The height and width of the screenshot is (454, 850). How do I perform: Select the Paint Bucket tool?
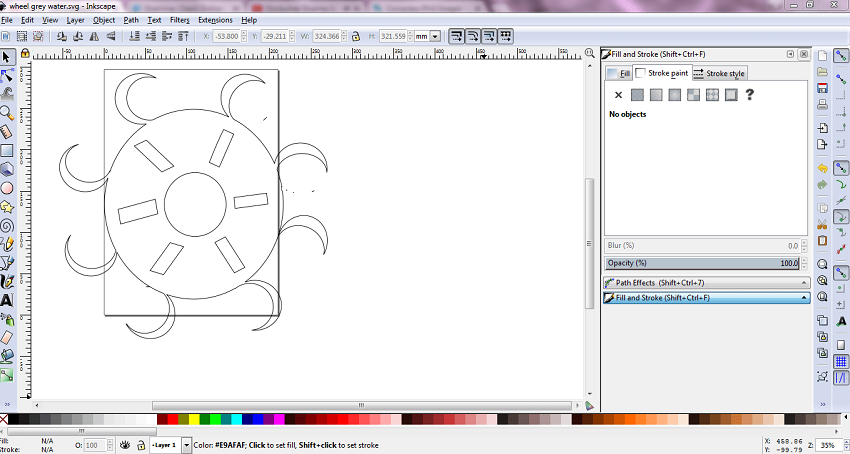[x=7, y=356]
